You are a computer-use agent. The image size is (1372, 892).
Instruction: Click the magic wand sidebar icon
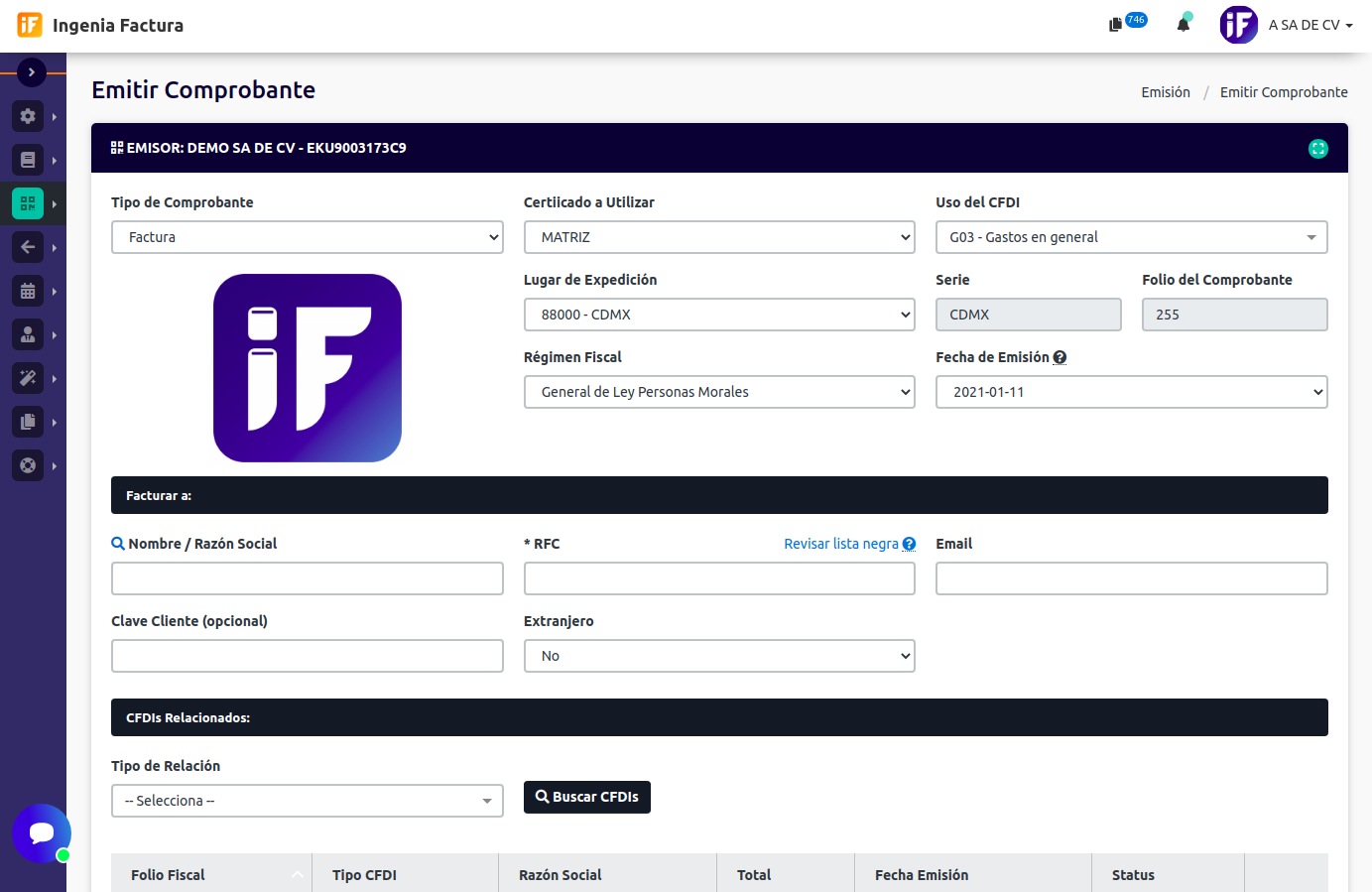(28, 378)
